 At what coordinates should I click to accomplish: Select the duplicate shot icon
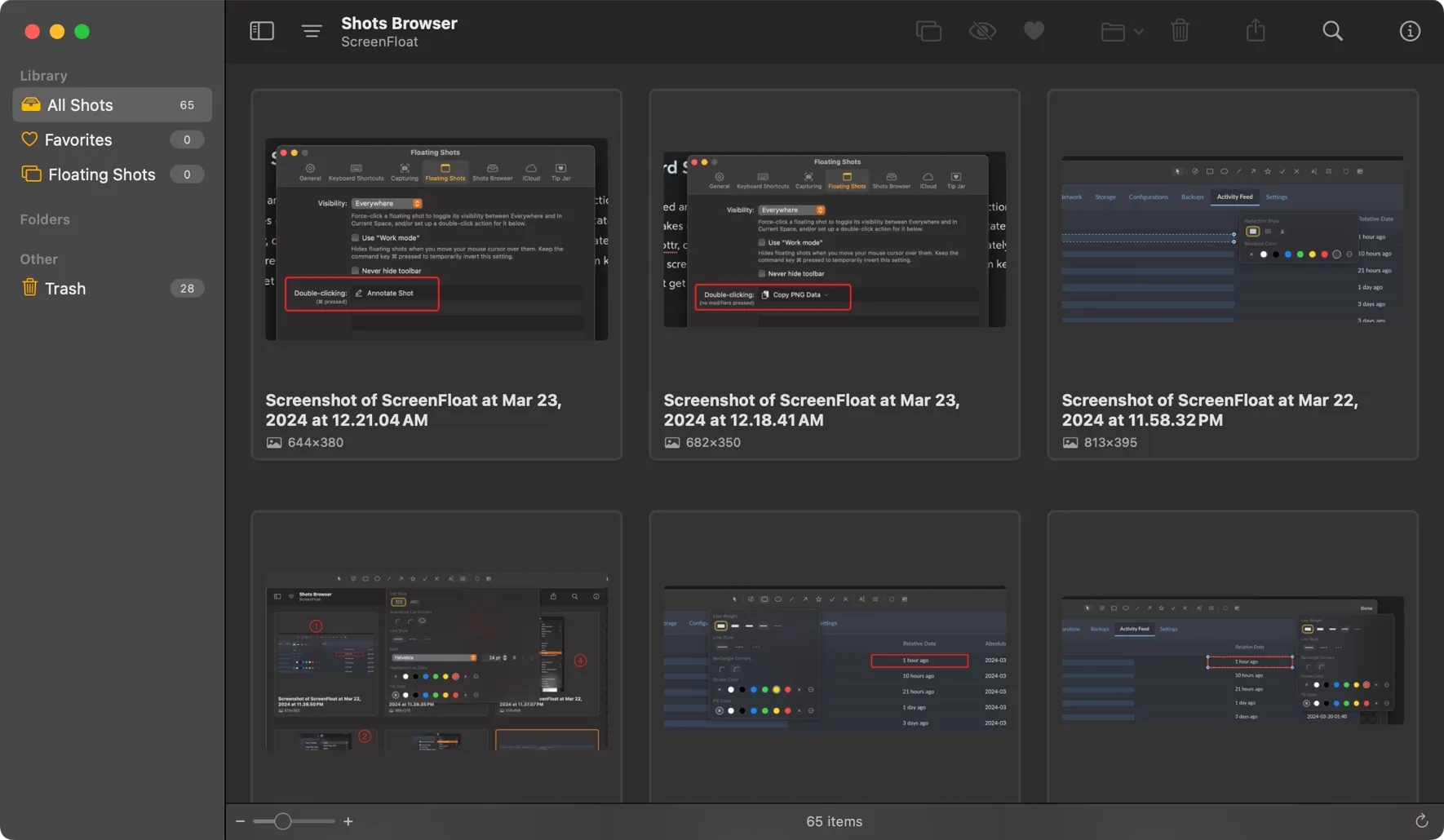(928, 30)
